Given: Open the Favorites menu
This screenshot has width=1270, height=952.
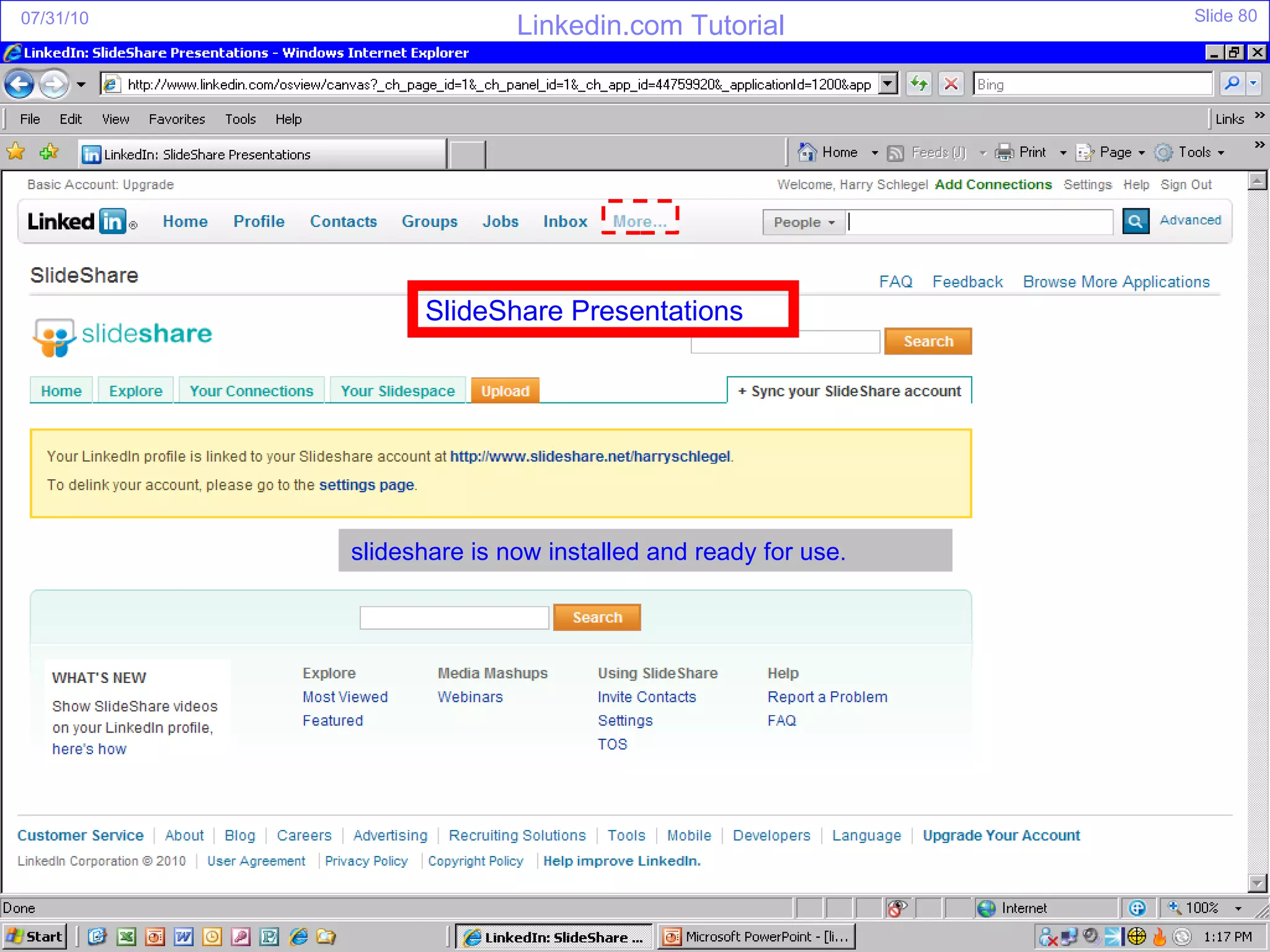Looking at the screenshot, I should point(177,119).
